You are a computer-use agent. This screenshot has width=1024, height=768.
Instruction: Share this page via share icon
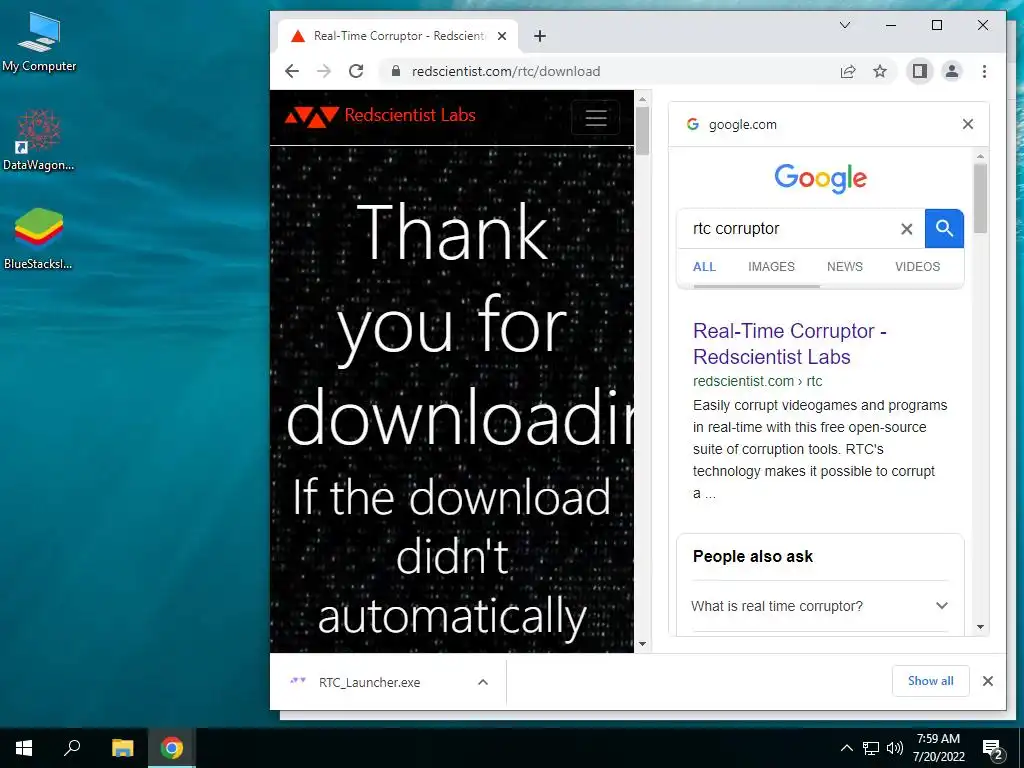click(x=848, y=71)
